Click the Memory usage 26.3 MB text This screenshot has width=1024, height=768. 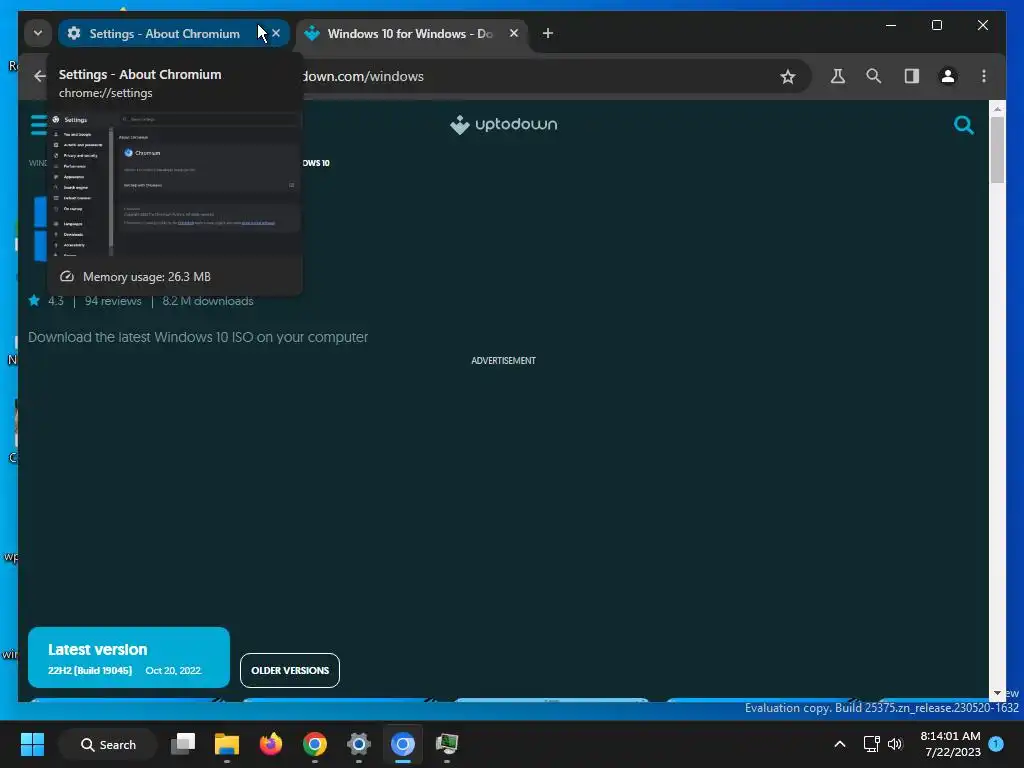(147, 277)
